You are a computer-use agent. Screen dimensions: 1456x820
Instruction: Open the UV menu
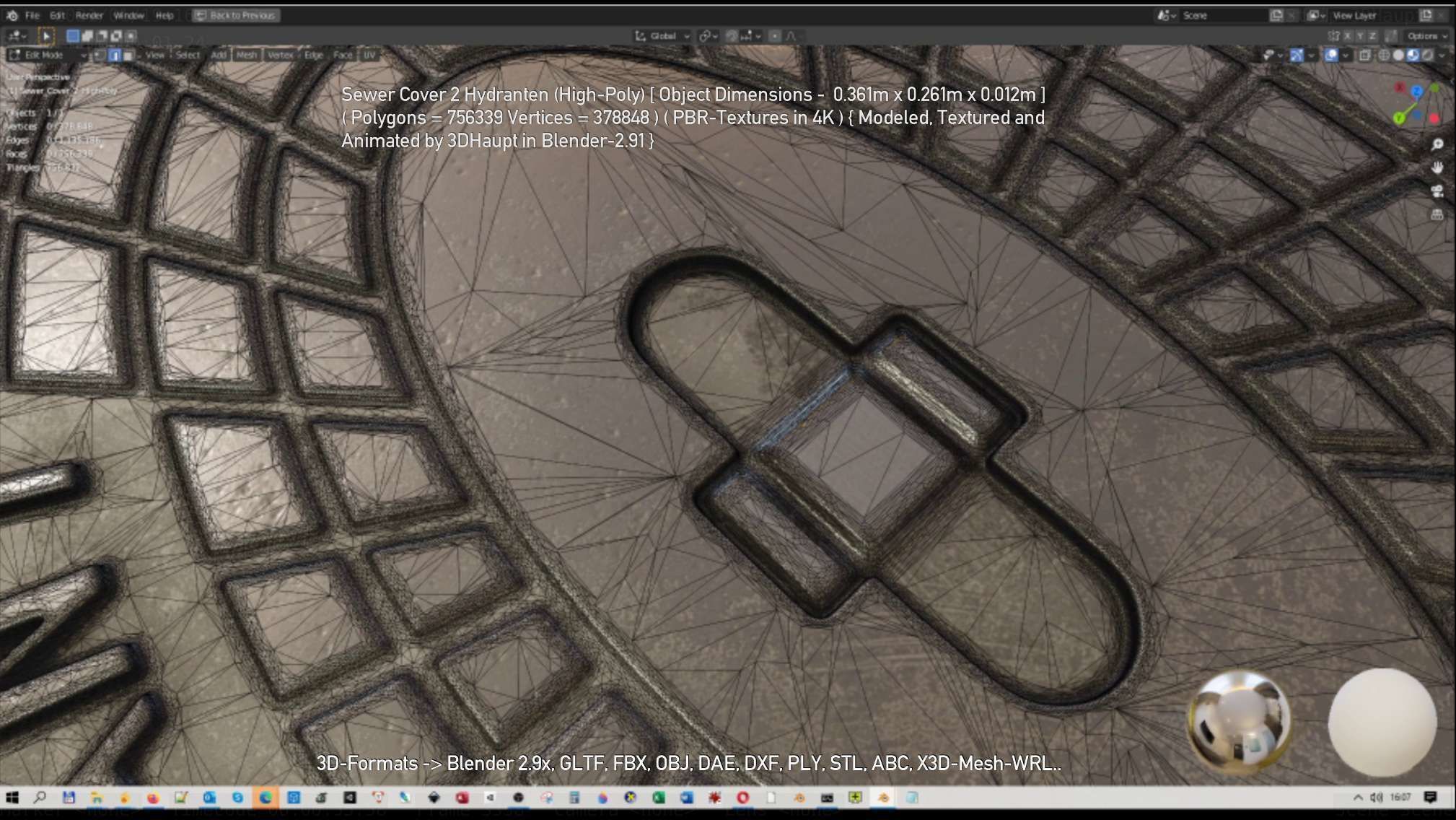[369, 55]
